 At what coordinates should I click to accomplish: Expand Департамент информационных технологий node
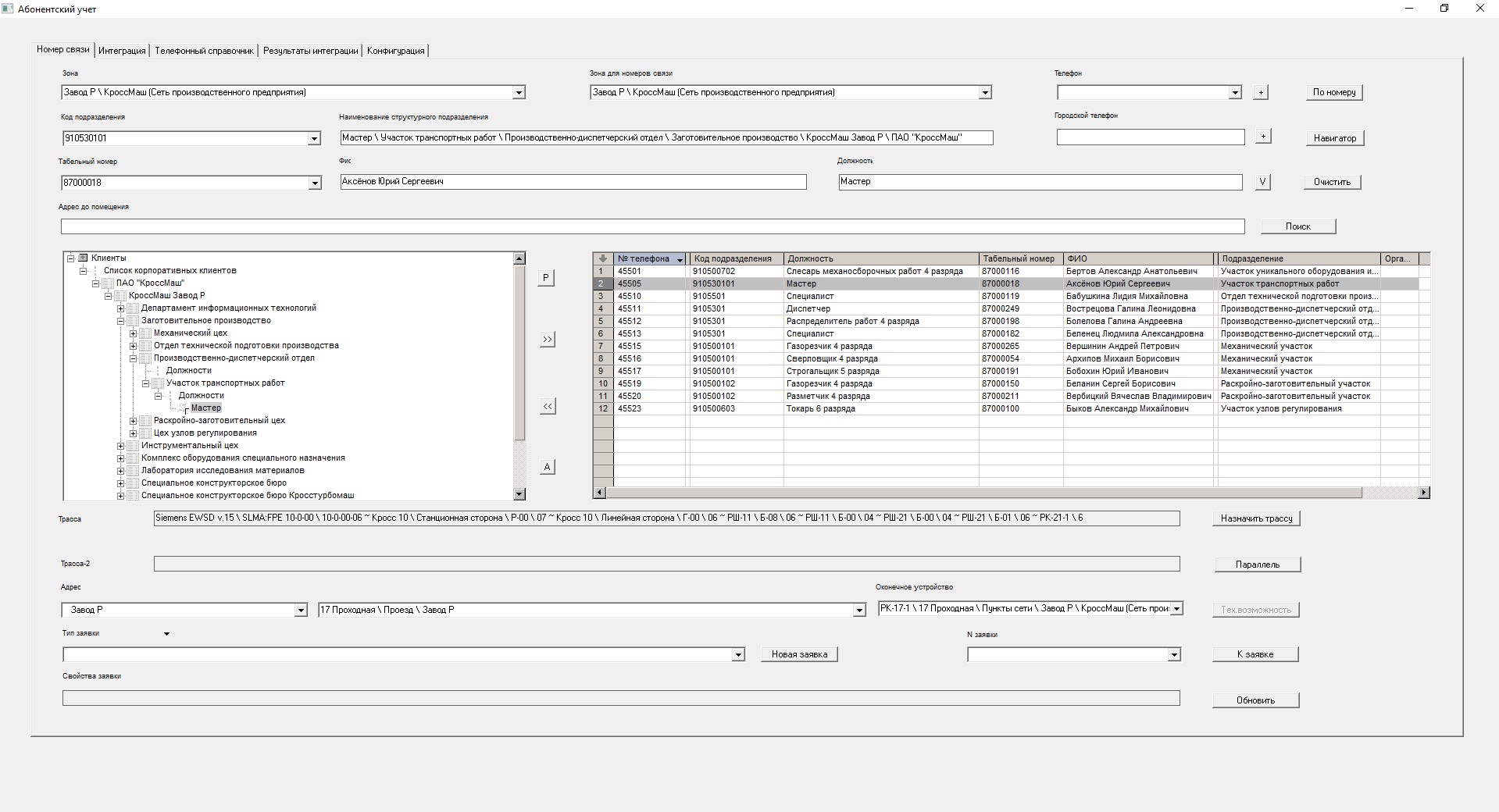pyautogui.click(x=121, y=308)
